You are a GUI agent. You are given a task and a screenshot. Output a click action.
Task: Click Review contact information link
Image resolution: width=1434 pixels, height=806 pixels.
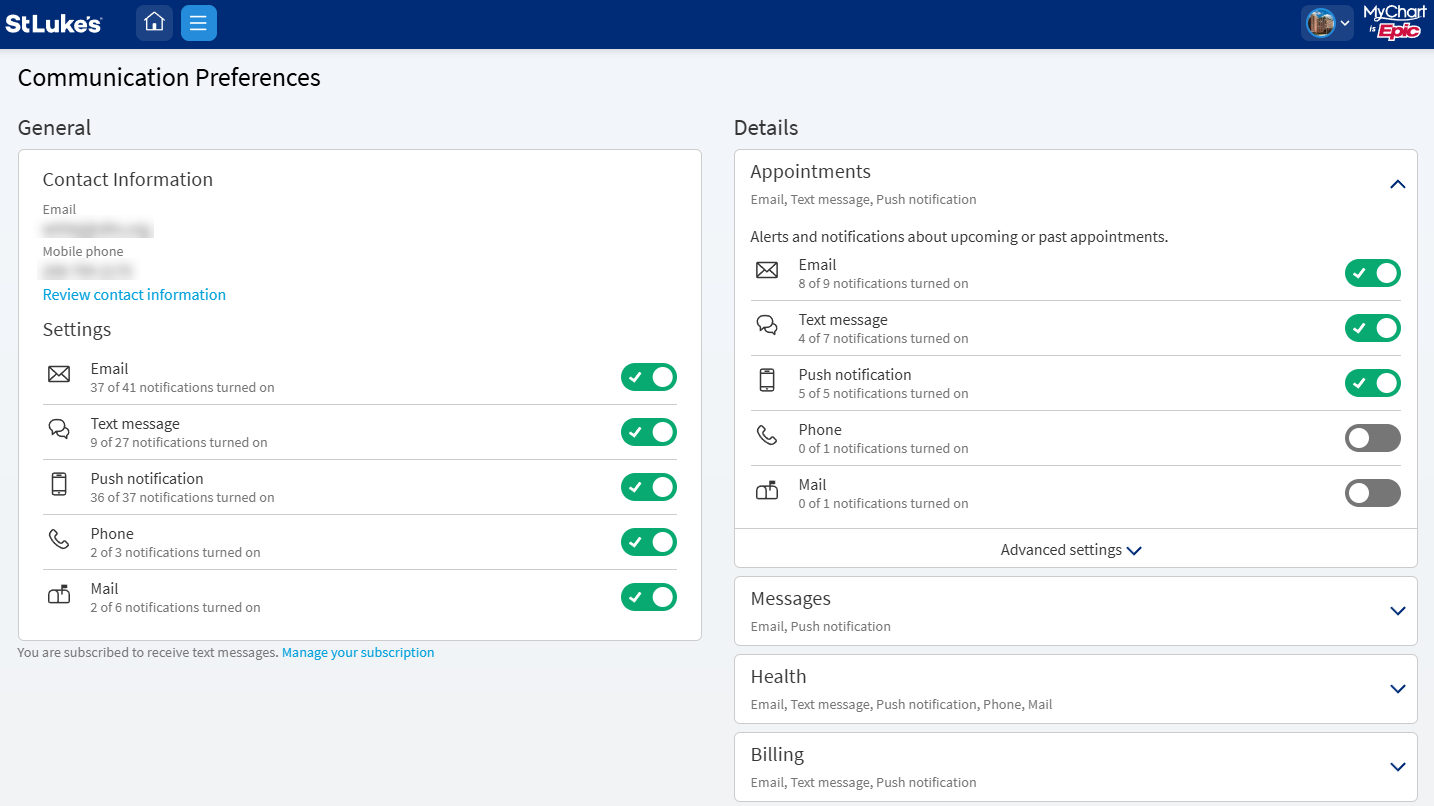(x=134, y=295)
